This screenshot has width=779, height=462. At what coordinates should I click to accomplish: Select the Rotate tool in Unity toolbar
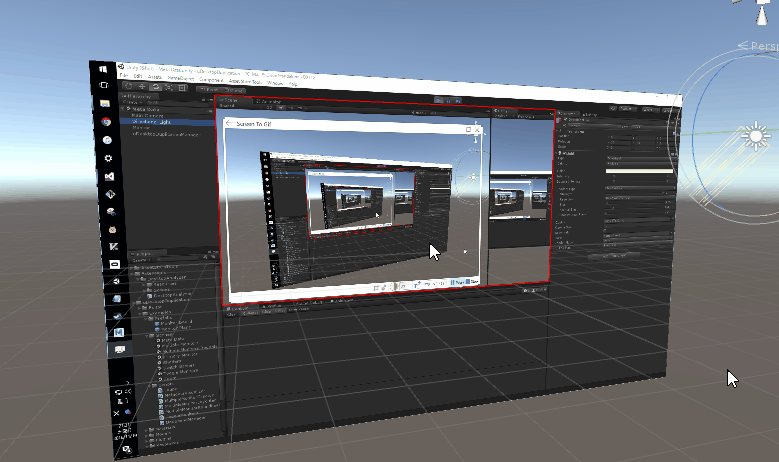point(156,87)
